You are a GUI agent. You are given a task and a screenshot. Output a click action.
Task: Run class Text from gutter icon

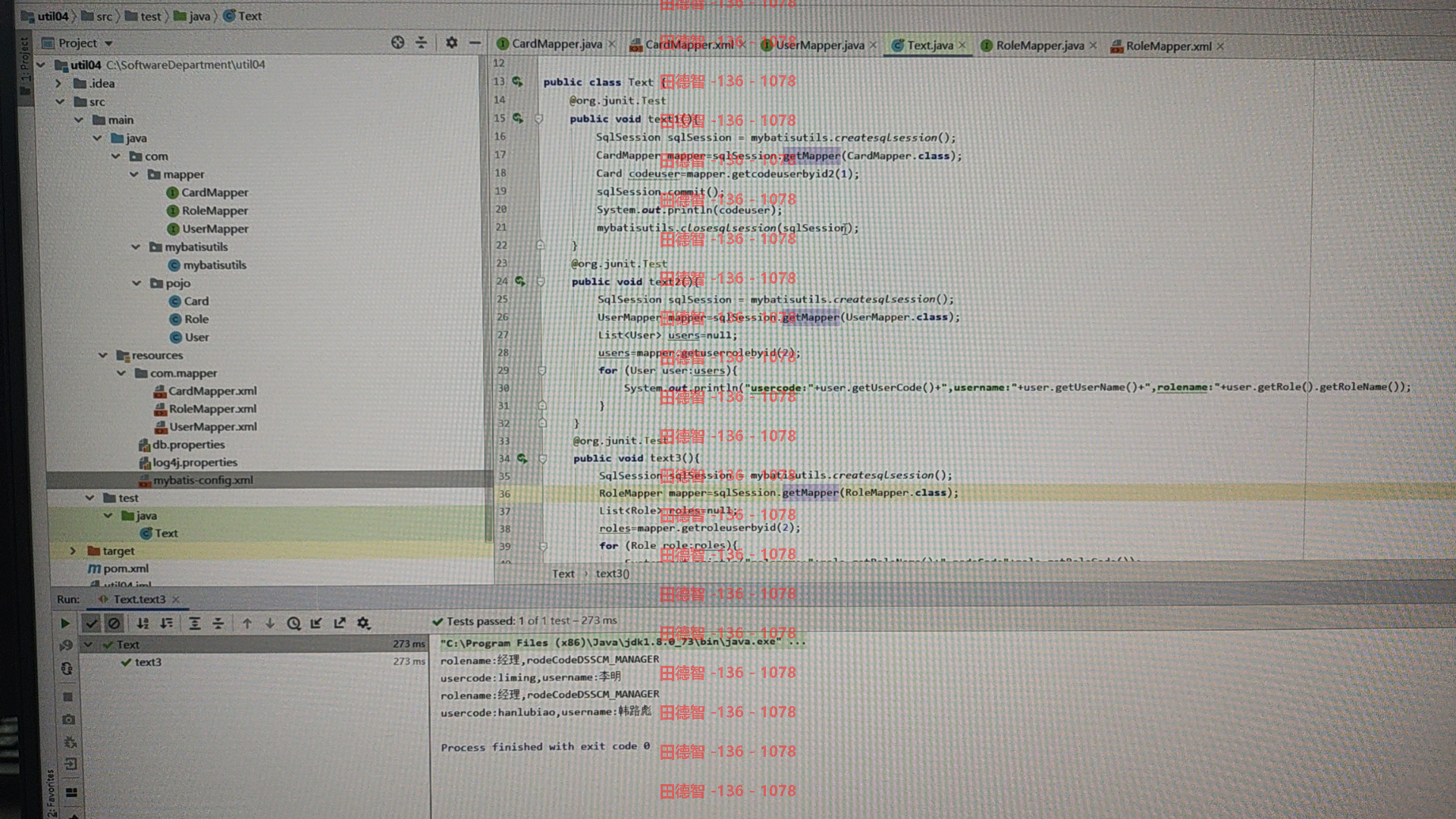[517, 81]
